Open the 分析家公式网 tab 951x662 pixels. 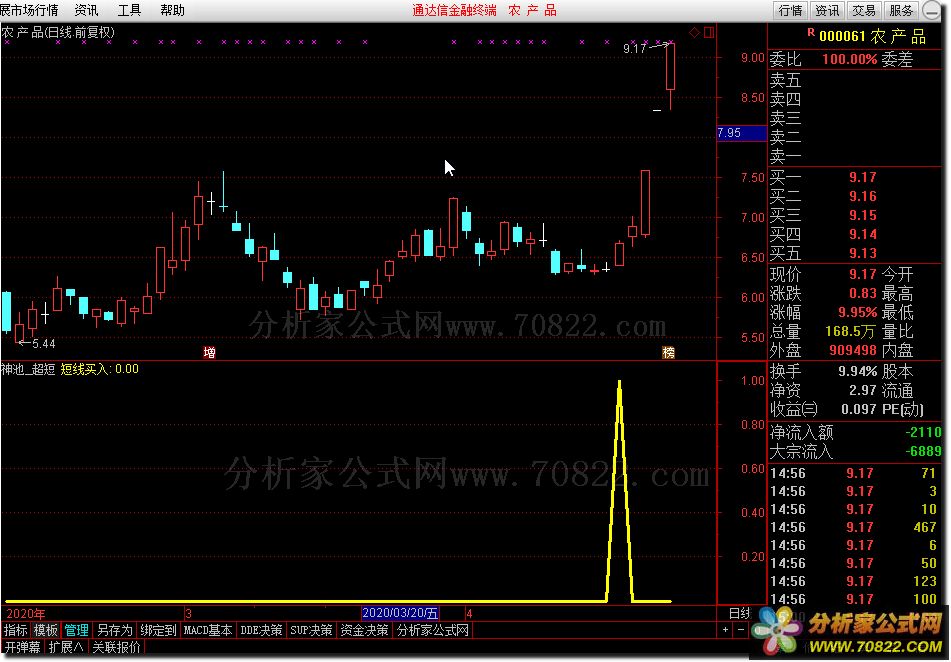pyautogui.click(x=432, y=630)
